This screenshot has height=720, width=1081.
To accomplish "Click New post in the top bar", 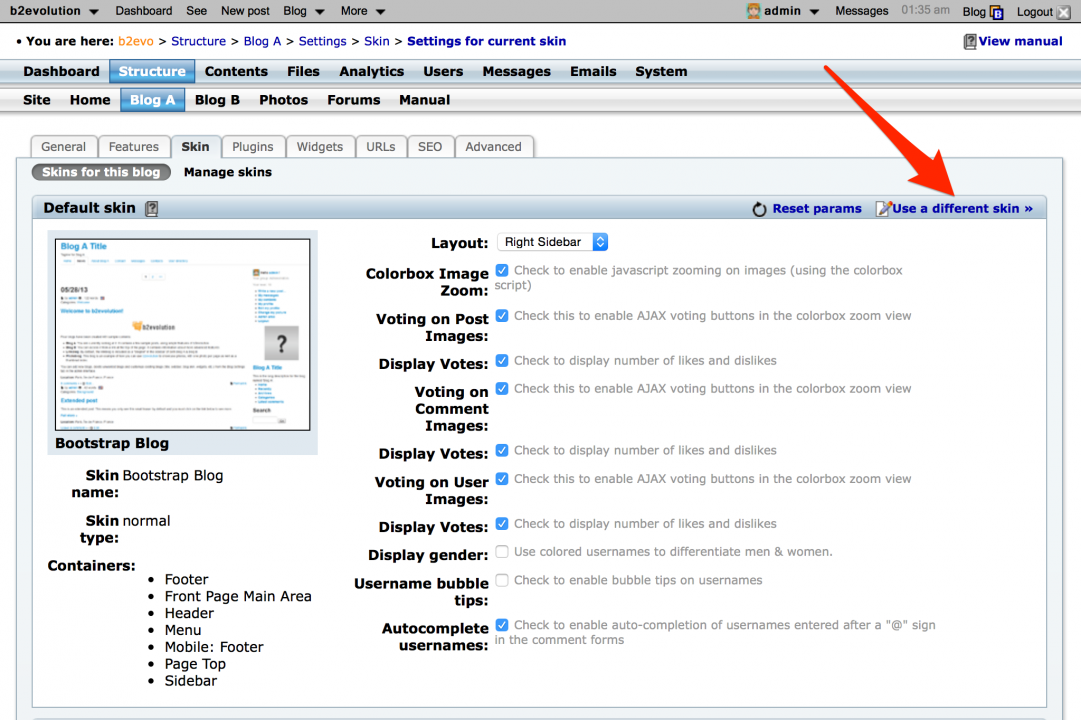I will point(245,11).
